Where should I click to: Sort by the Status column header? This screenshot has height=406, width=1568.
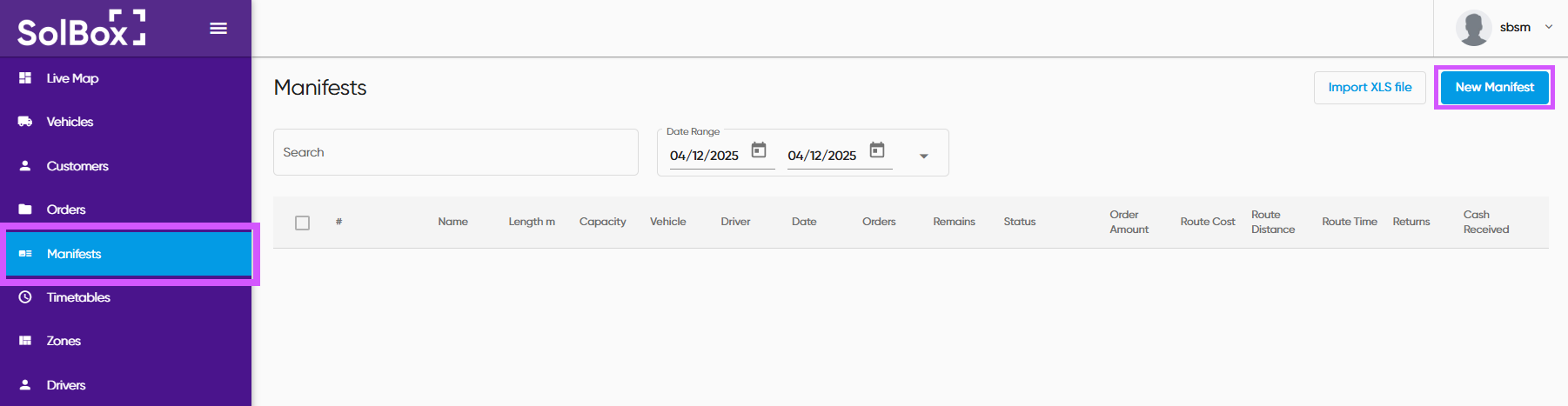[x=1019, y=222]
